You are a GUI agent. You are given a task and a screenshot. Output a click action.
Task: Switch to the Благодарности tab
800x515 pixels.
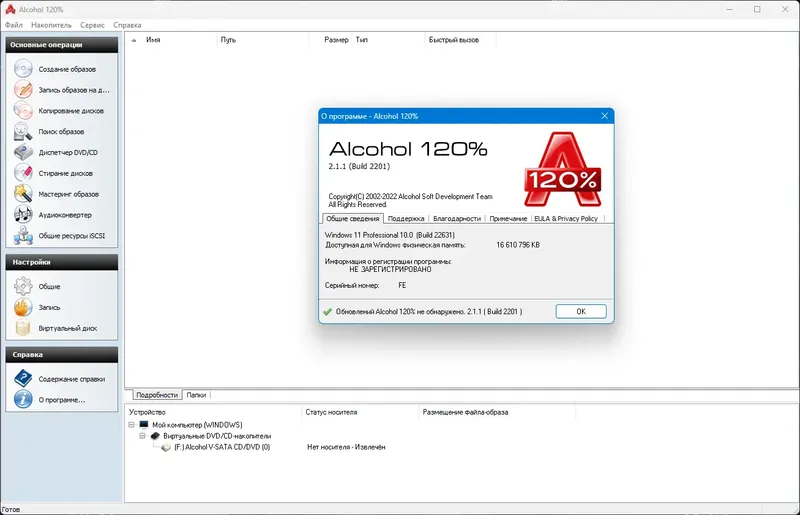[x=457, y=218]
